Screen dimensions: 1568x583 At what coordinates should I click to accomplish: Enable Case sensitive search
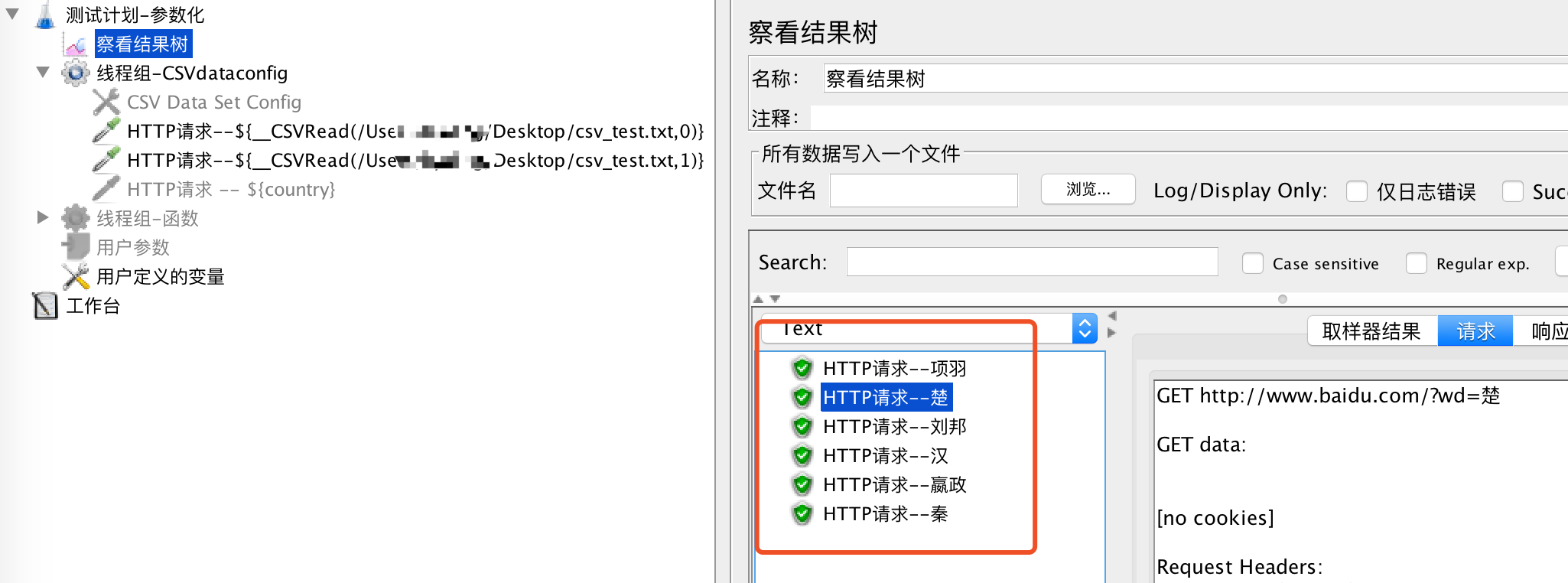pyautogui.click(x=1253, y=263)
